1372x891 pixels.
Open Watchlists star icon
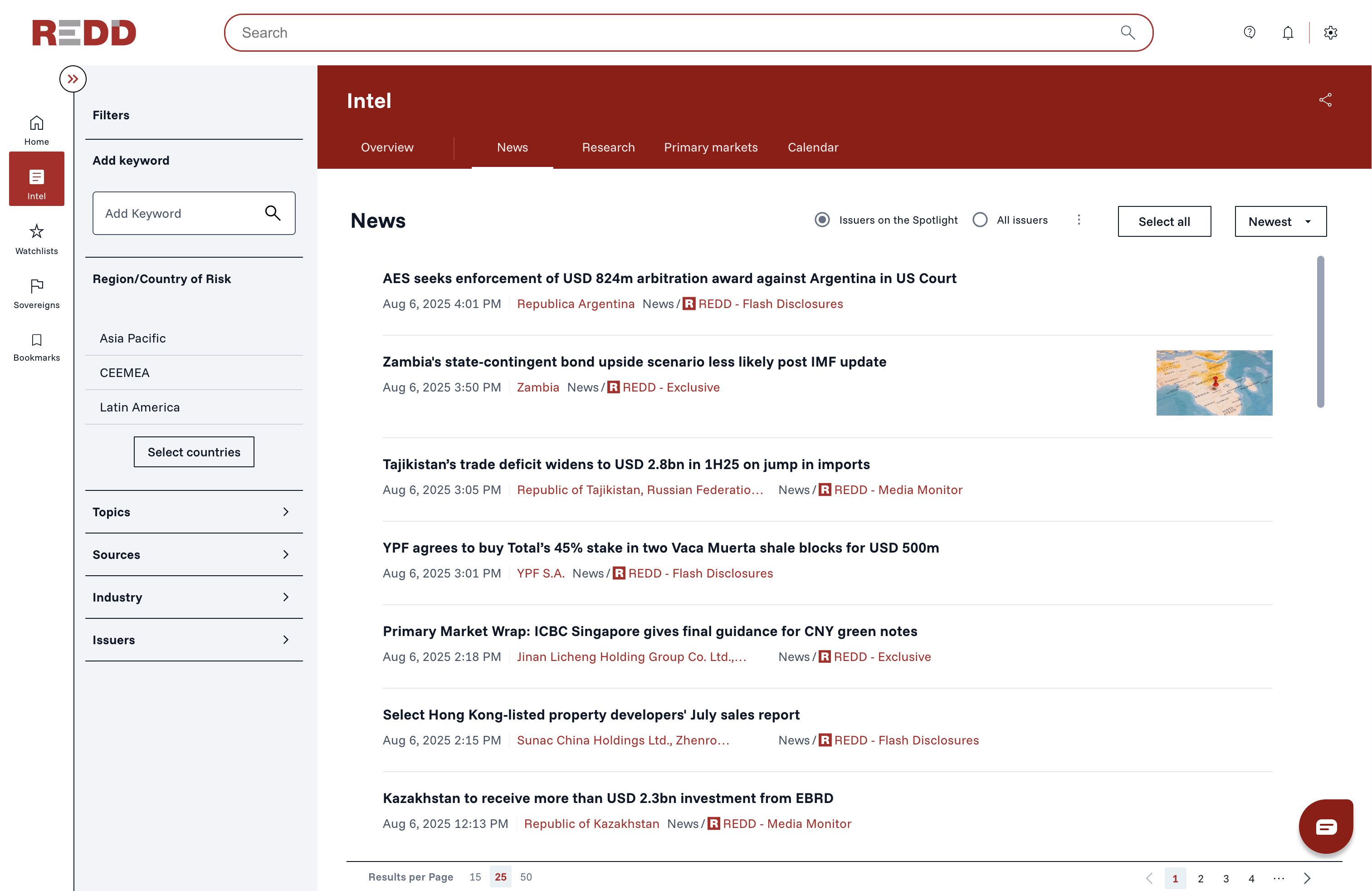pyautogui.click(x=36, y=239)
